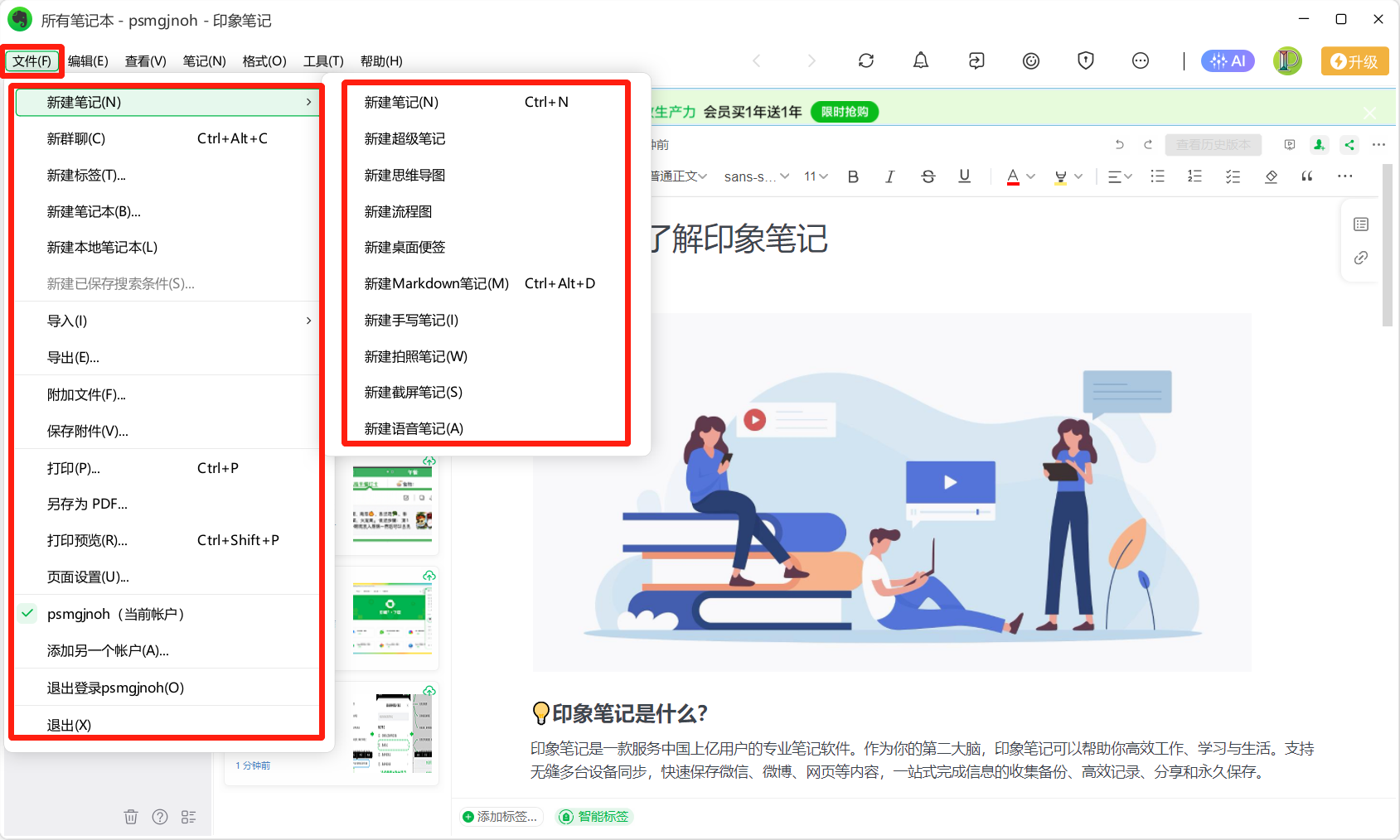Image resolution: width=1400 pixels, height=840 pixels.
Task: Toggle bold formatting
Action: [853, 176]
